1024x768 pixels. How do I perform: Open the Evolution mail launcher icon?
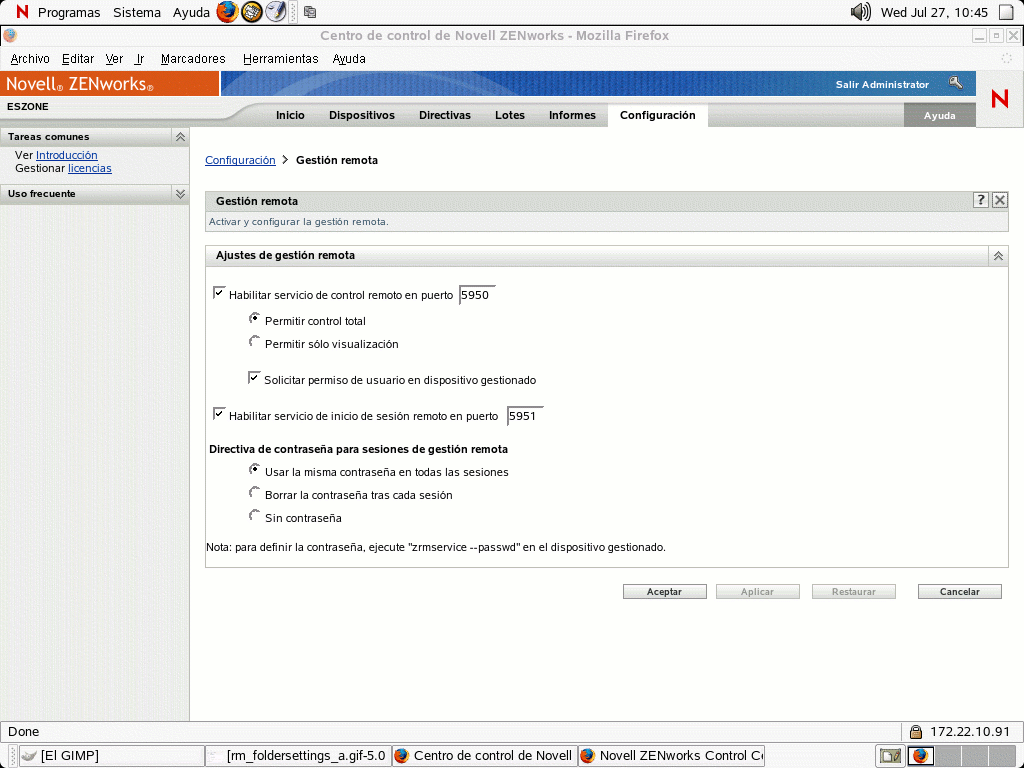(x=252, y=12)
